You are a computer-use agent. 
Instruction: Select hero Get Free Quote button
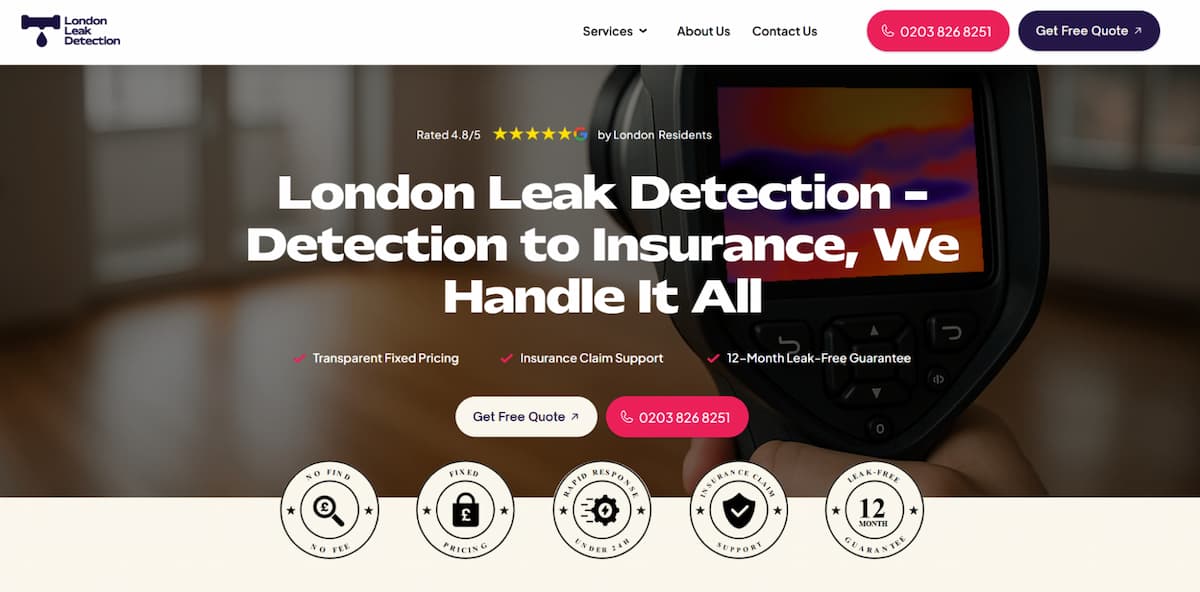pyautogui.click(x=526, y=417)
